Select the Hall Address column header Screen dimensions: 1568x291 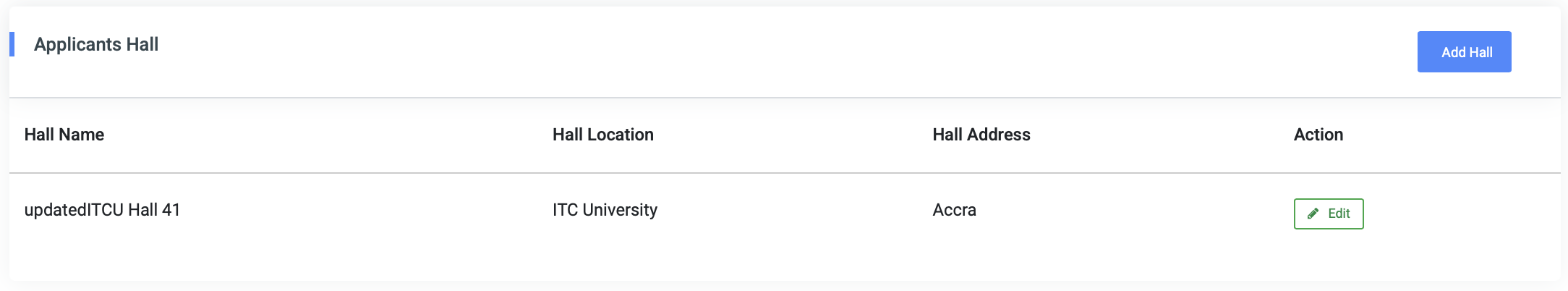tap(981, 135)
